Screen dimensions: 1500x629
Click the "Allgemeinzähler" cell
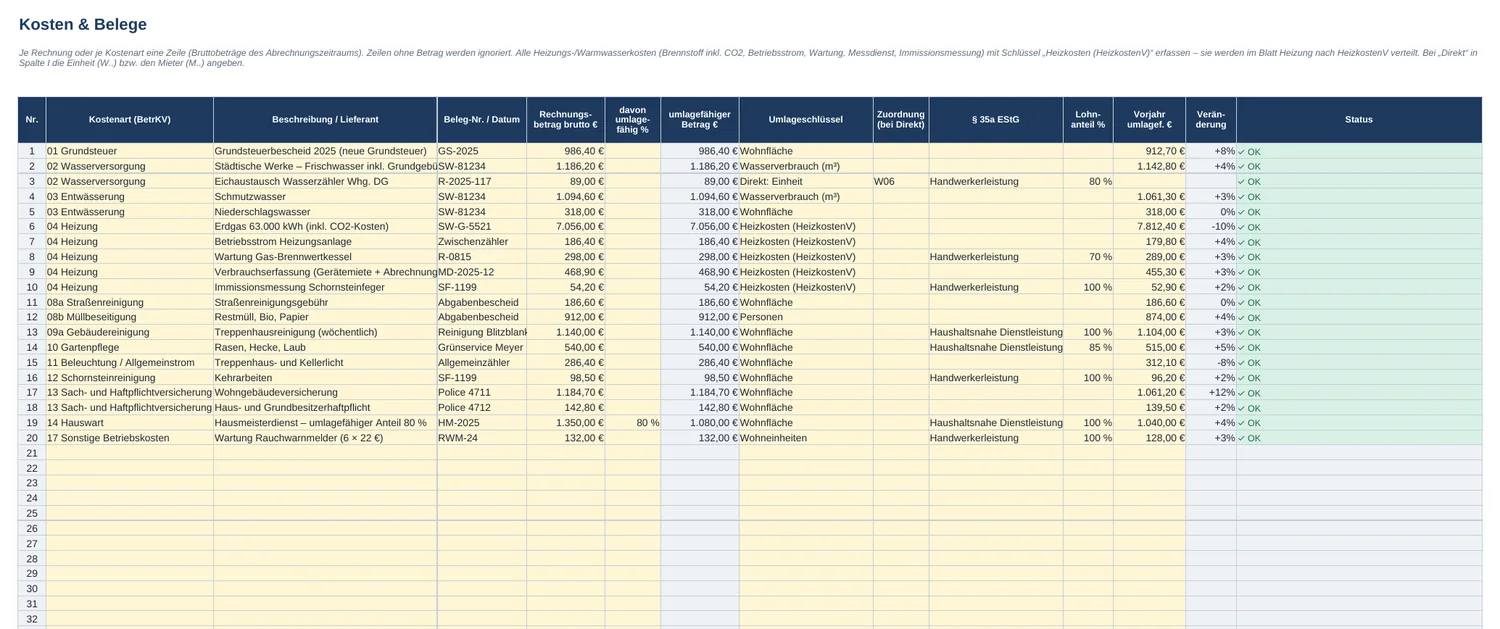point(482,362)
